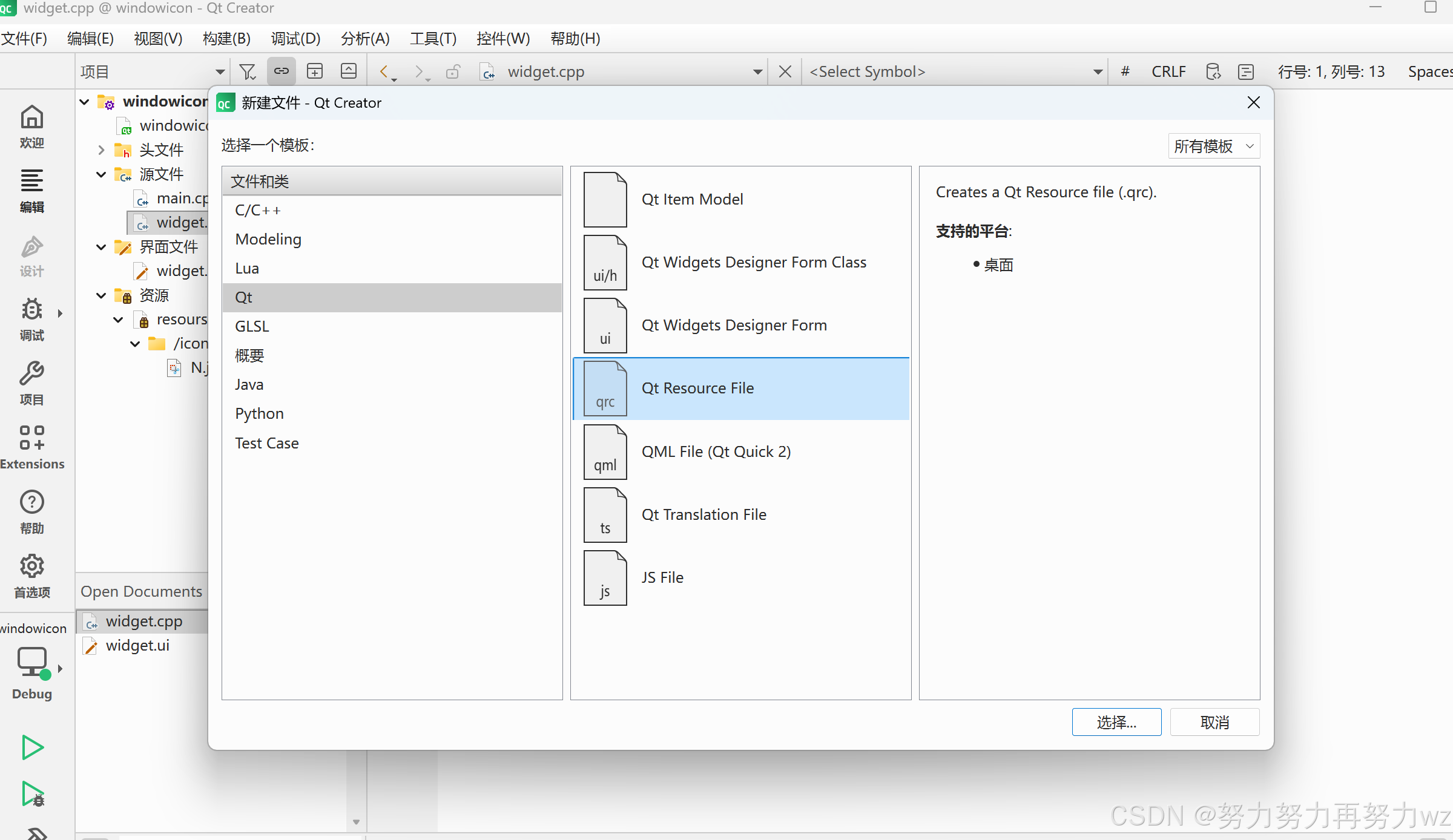This screenshot has height=840, width=1453.
Task: Switch to 编辑 (Edit) mode
Action: click(31, 190)
